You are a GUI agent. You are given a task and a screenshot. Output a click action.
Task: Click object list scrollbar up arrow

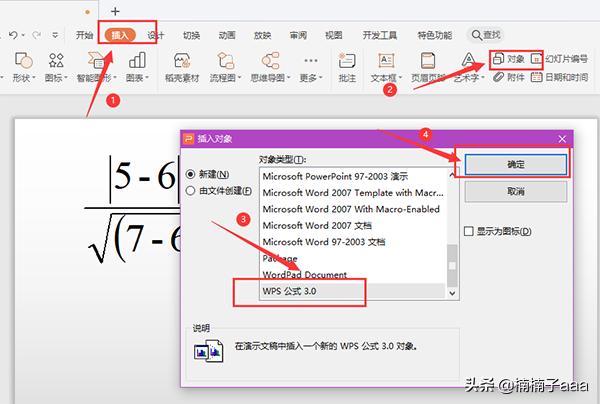(x=452, y=174)
